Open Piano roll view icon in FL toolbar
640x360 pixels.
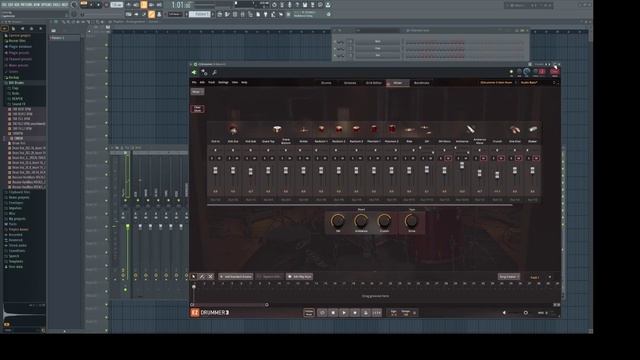(227, 14)
